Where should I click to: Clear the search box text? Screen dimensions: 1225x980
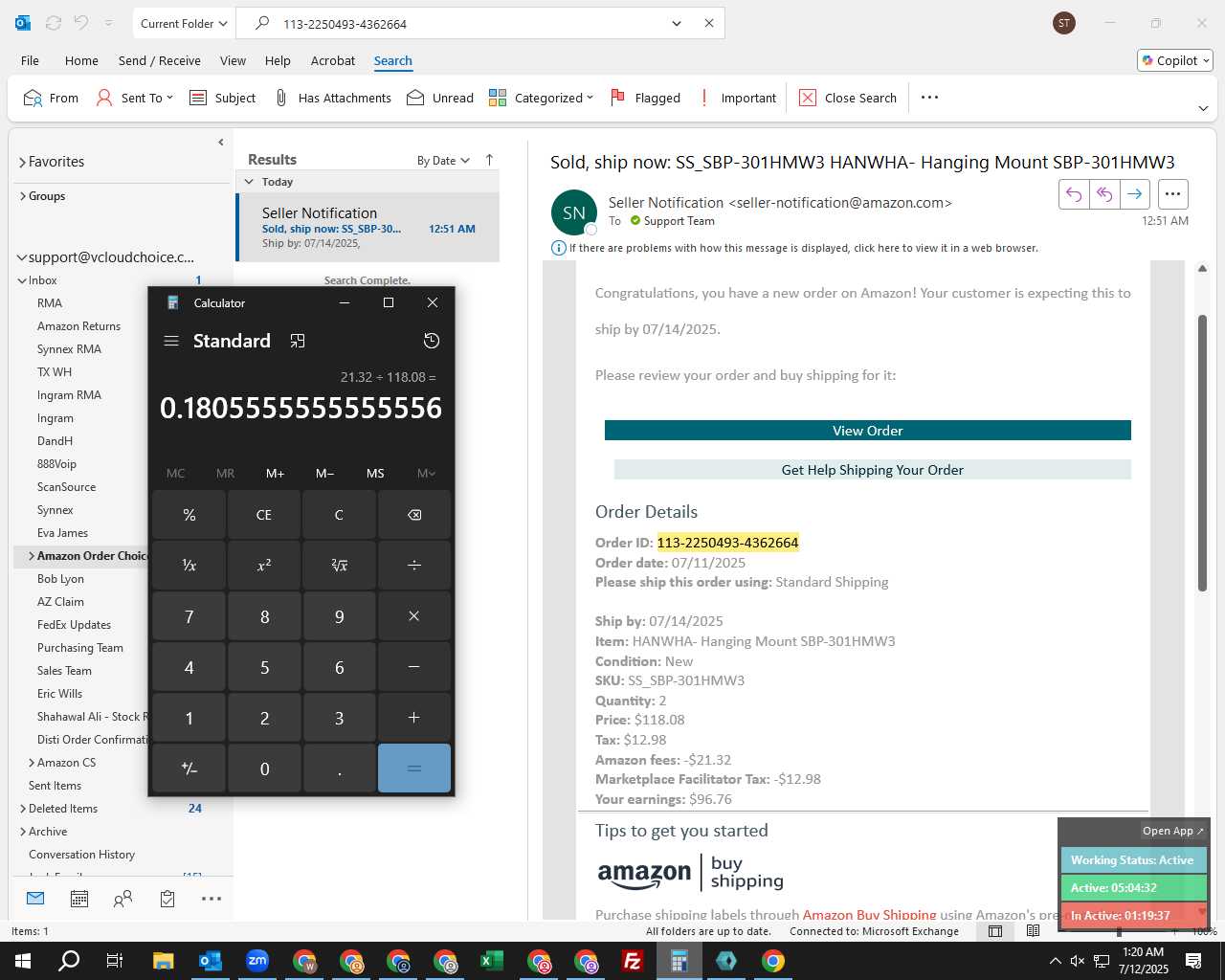point(709,23)
